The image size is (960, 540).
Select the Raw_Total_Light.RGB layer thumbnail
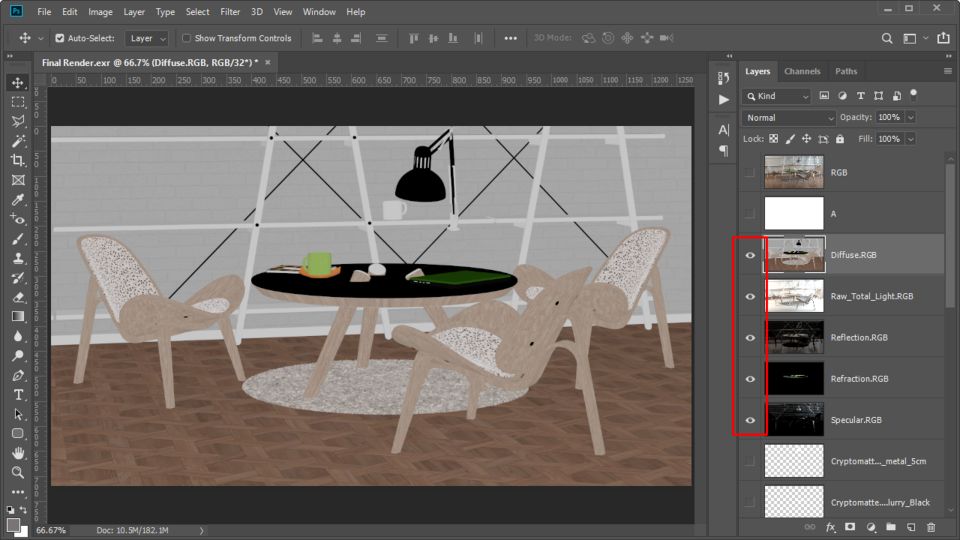[x=794, y=296]
